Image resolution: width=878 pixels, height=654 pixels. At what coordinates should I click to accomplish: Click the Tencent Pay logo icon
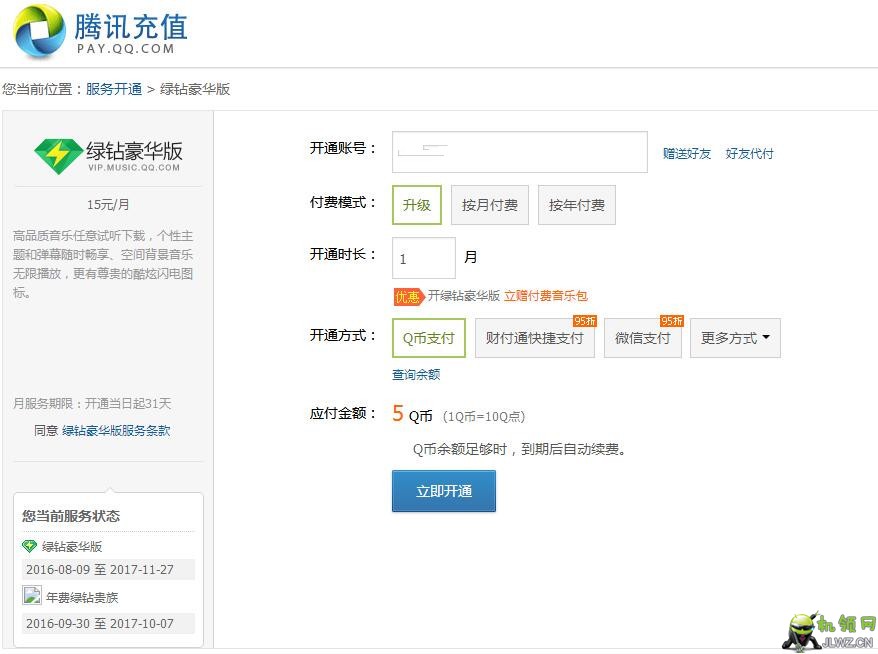pyautogui.click(x=39, y=32)
